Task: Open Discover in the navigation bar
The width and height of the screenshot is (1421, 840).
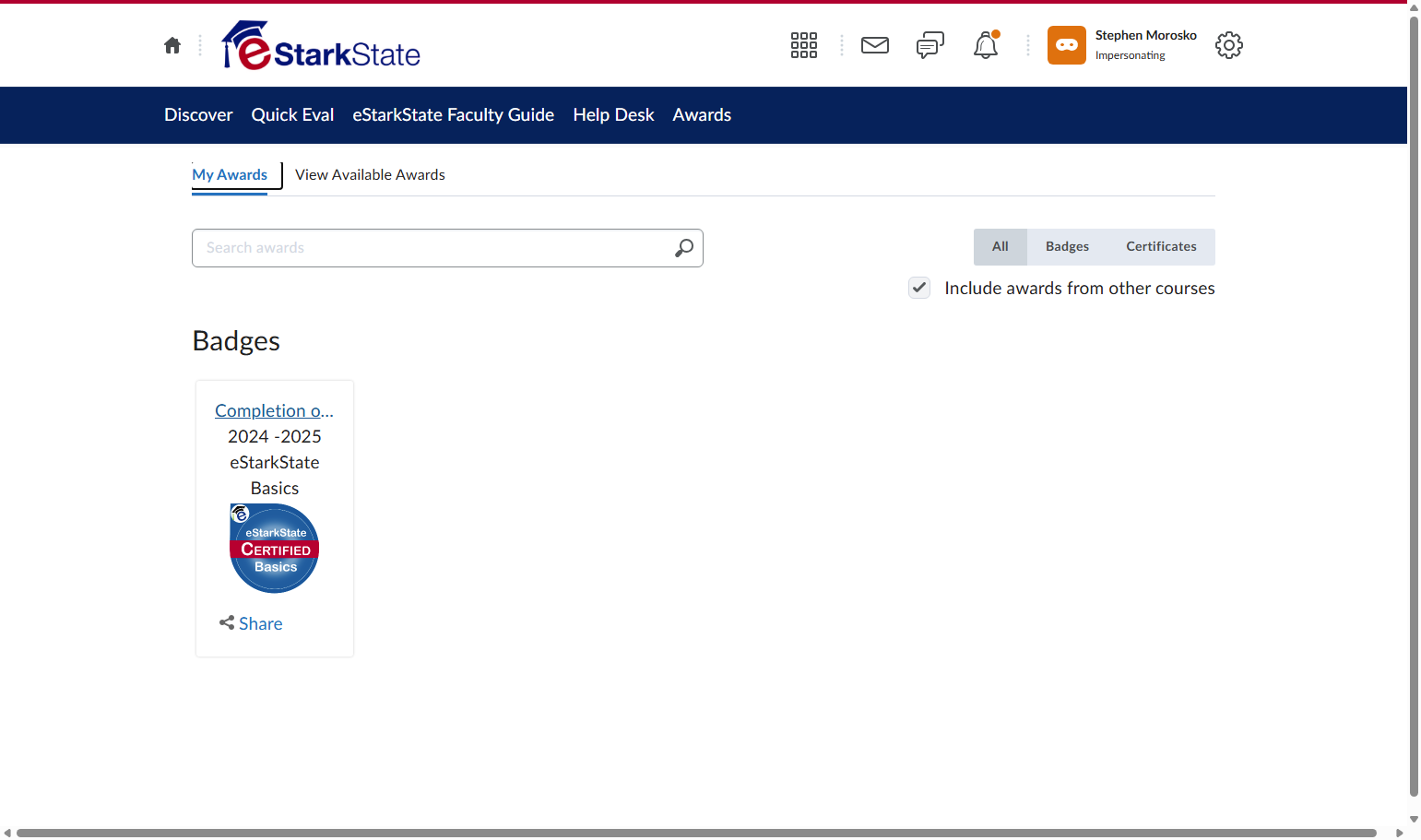Action: pos(198,115)
